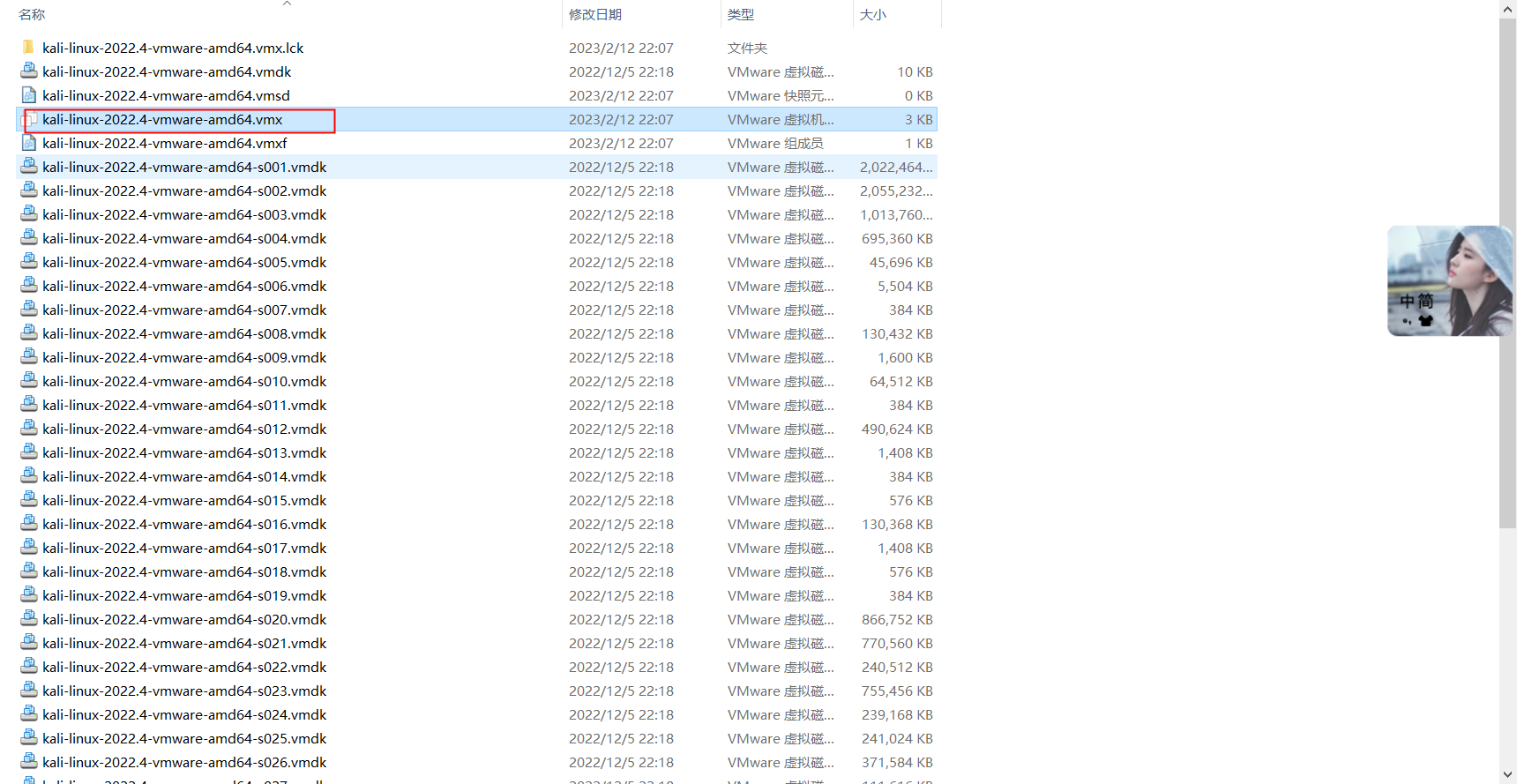Select file kali-linux-2022.4-vmware-amd64-s022.vmdk
This screenshot has width=1517, height=784.
184,667
